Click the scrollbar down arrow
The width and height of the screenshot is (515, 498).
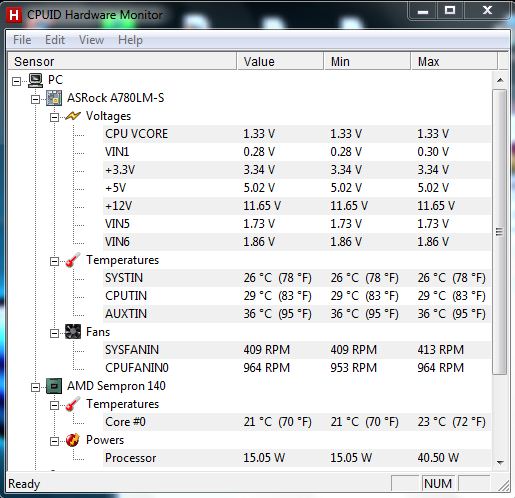[500, 462]
